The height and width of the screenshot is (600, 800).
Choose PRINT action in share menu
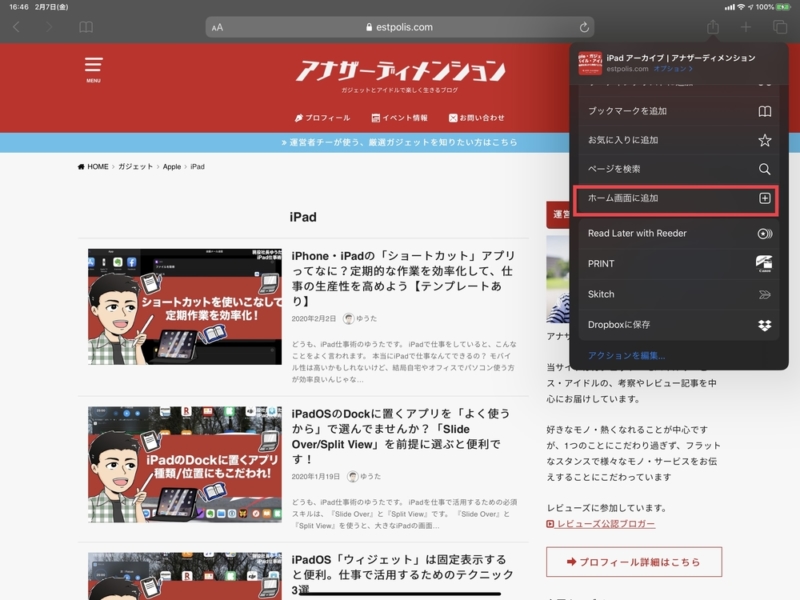pyautogui.click(x=679, y=264)
